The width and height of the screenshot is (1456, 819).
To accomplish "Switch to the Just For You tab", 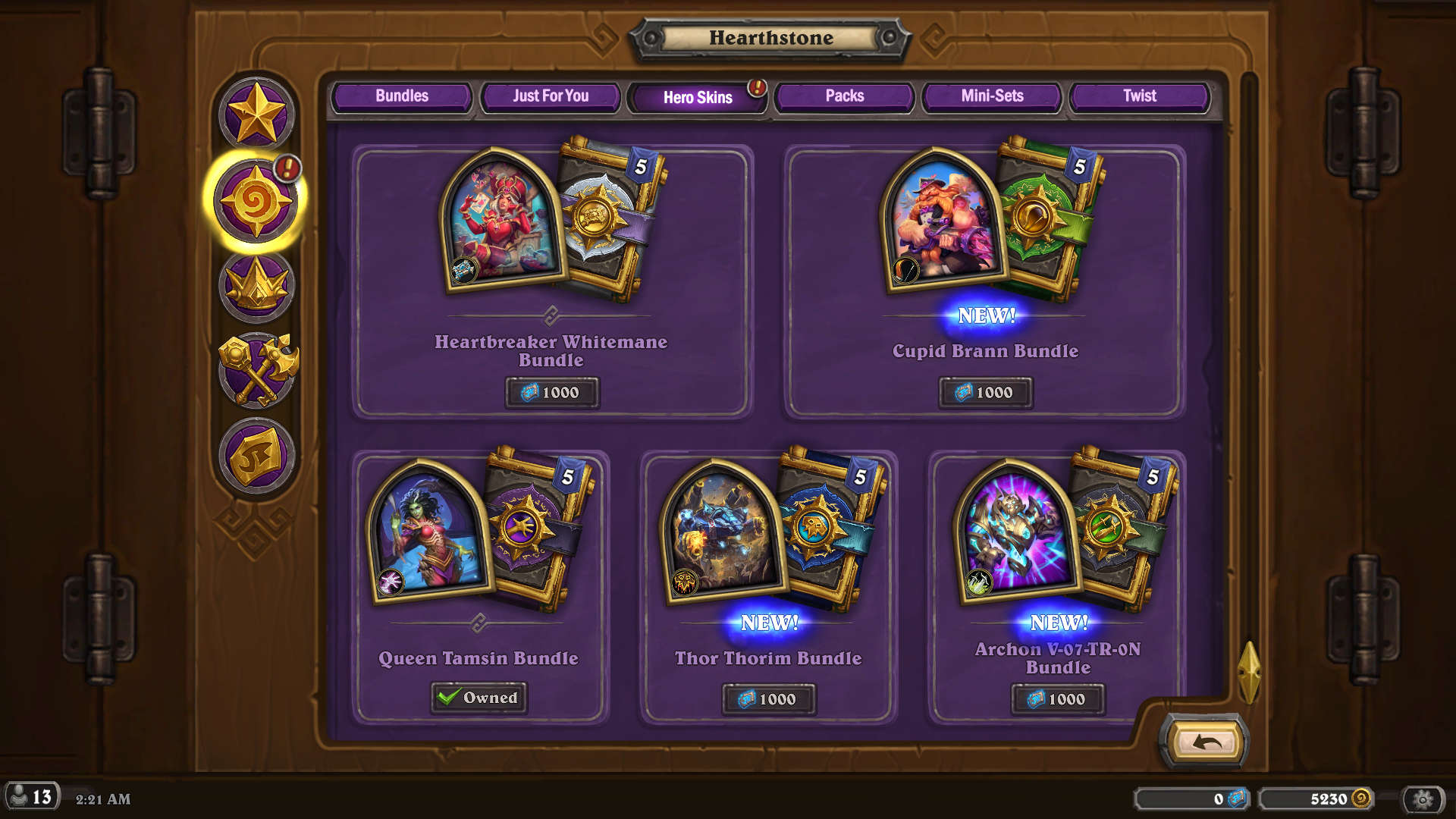I will 550,96.
